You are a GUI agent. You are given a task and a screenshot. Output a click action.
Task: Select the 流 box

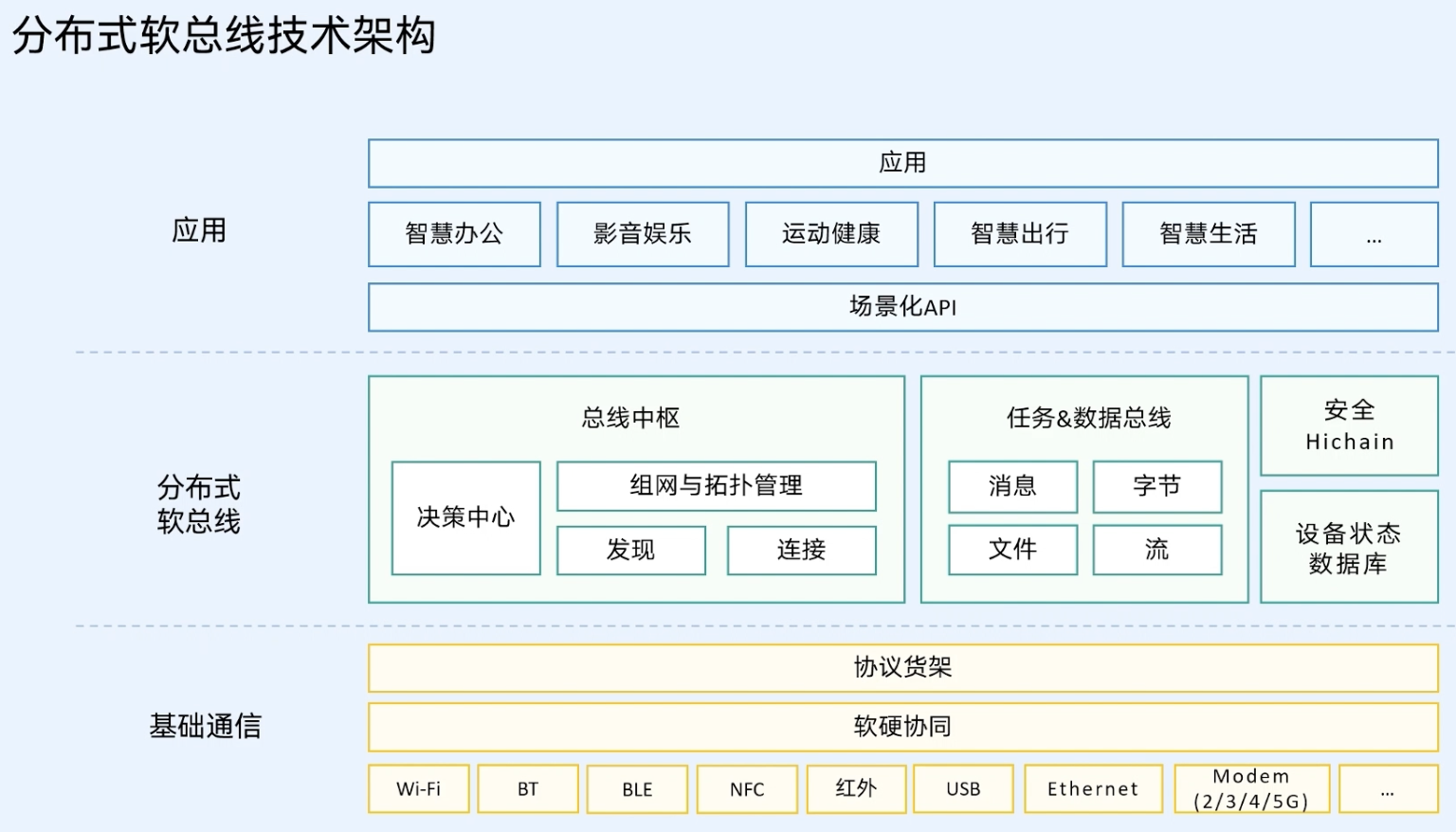click(x=1157, y=550)
